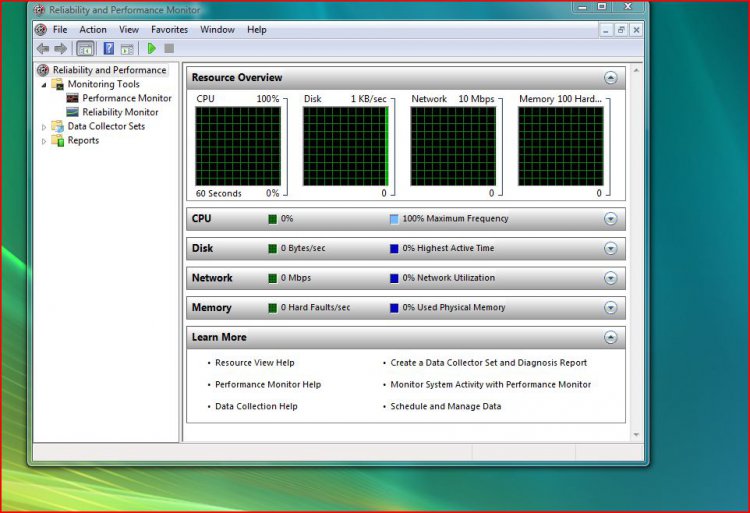
Task: Open the Action menu
Action: [x=93, y=30]
